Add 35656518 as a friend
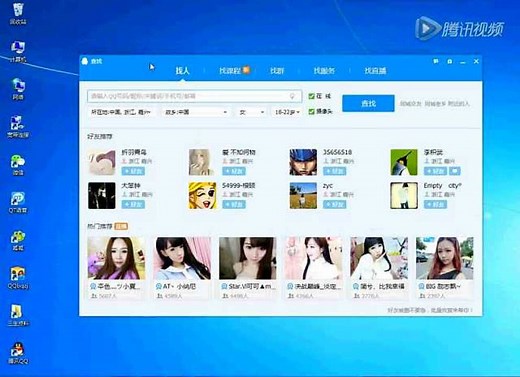This screenshot has height=377, width=520. (335, 171)
